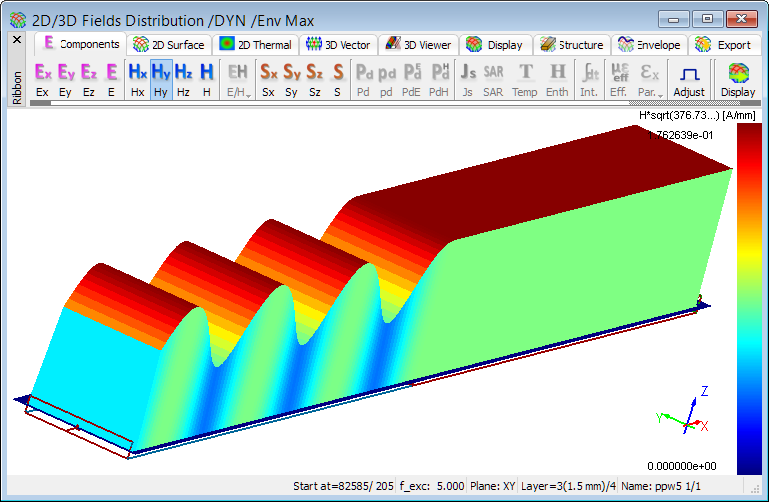Toggle the total E field button
Screen dimensions: 769x502
tap(112, 79)
